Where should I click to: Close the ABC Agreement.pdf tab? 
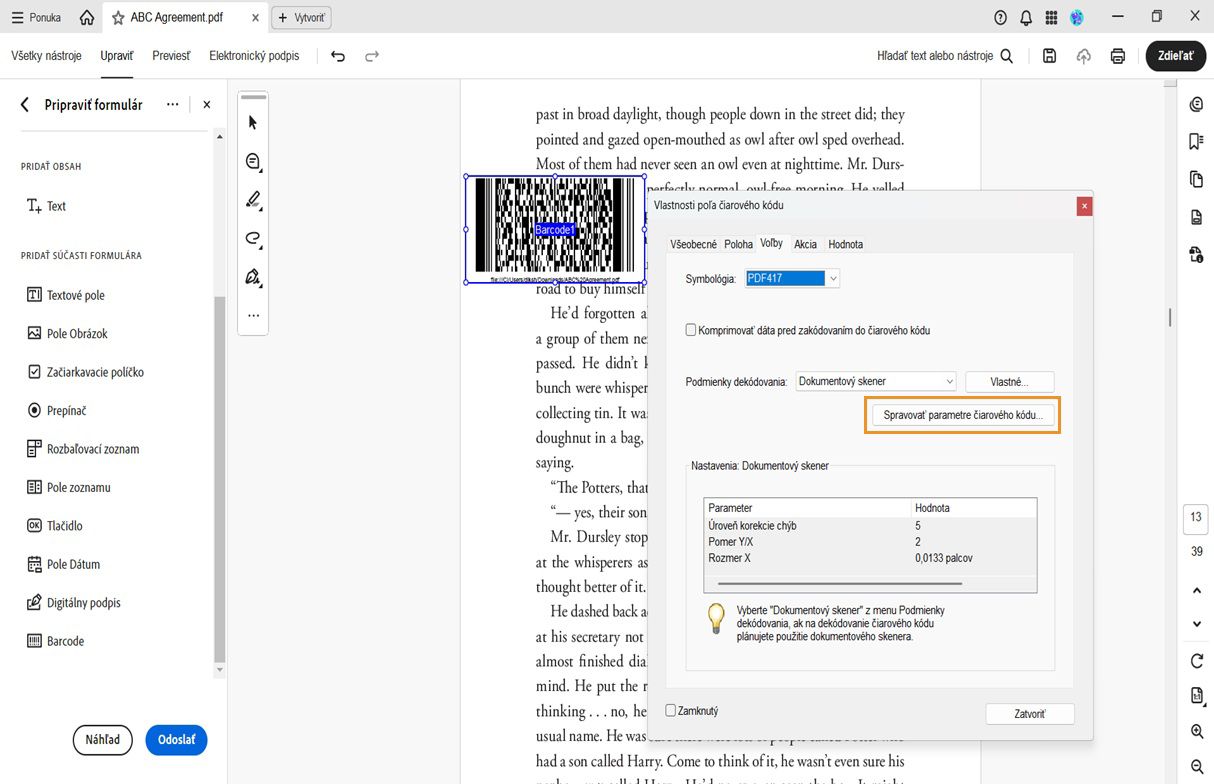tap(255, 18)
